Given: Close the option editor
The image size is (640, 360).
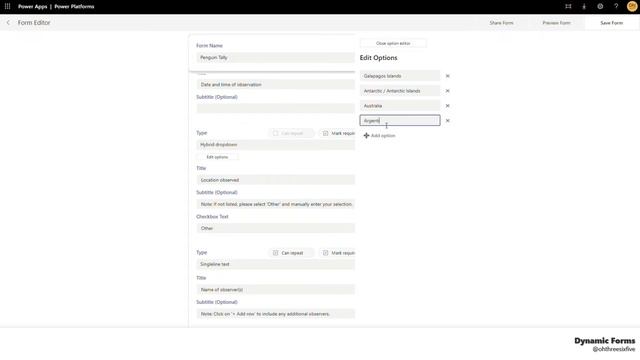Looking at the screenshot, I should (x=393, y=43).
